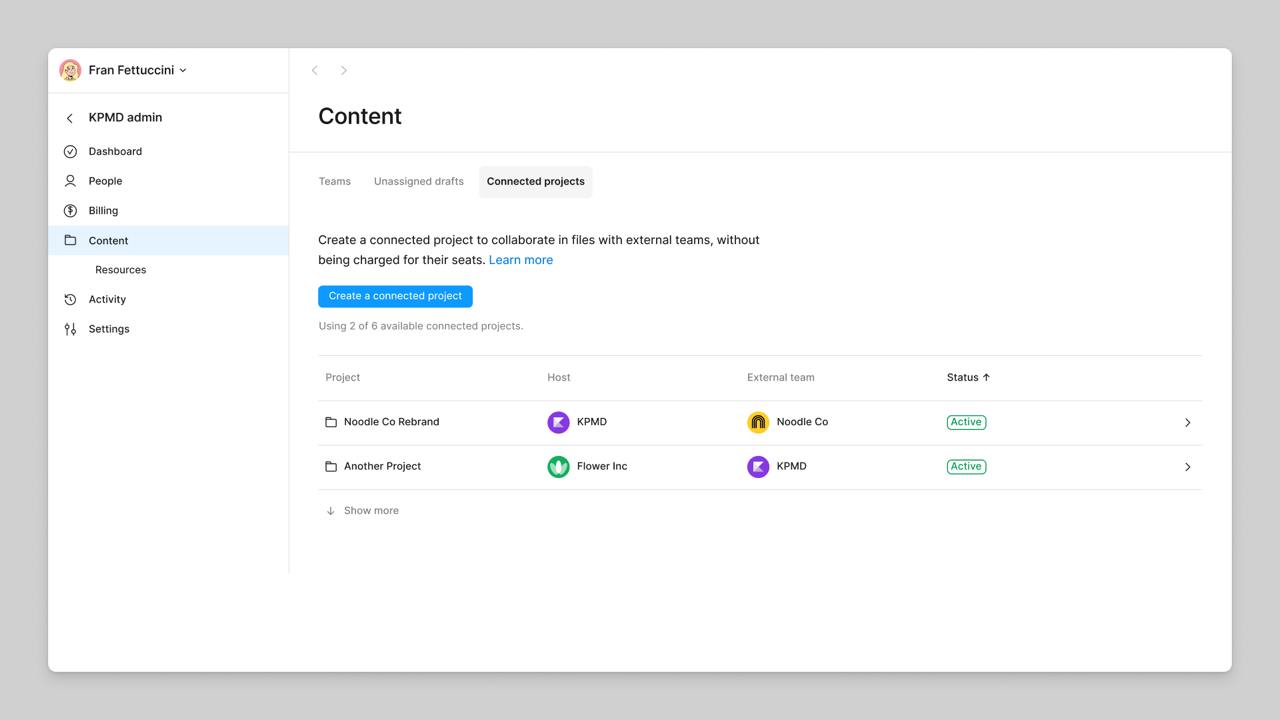Switch to the Teams tab
This screenshot has width=1280, height=720.
334,181
